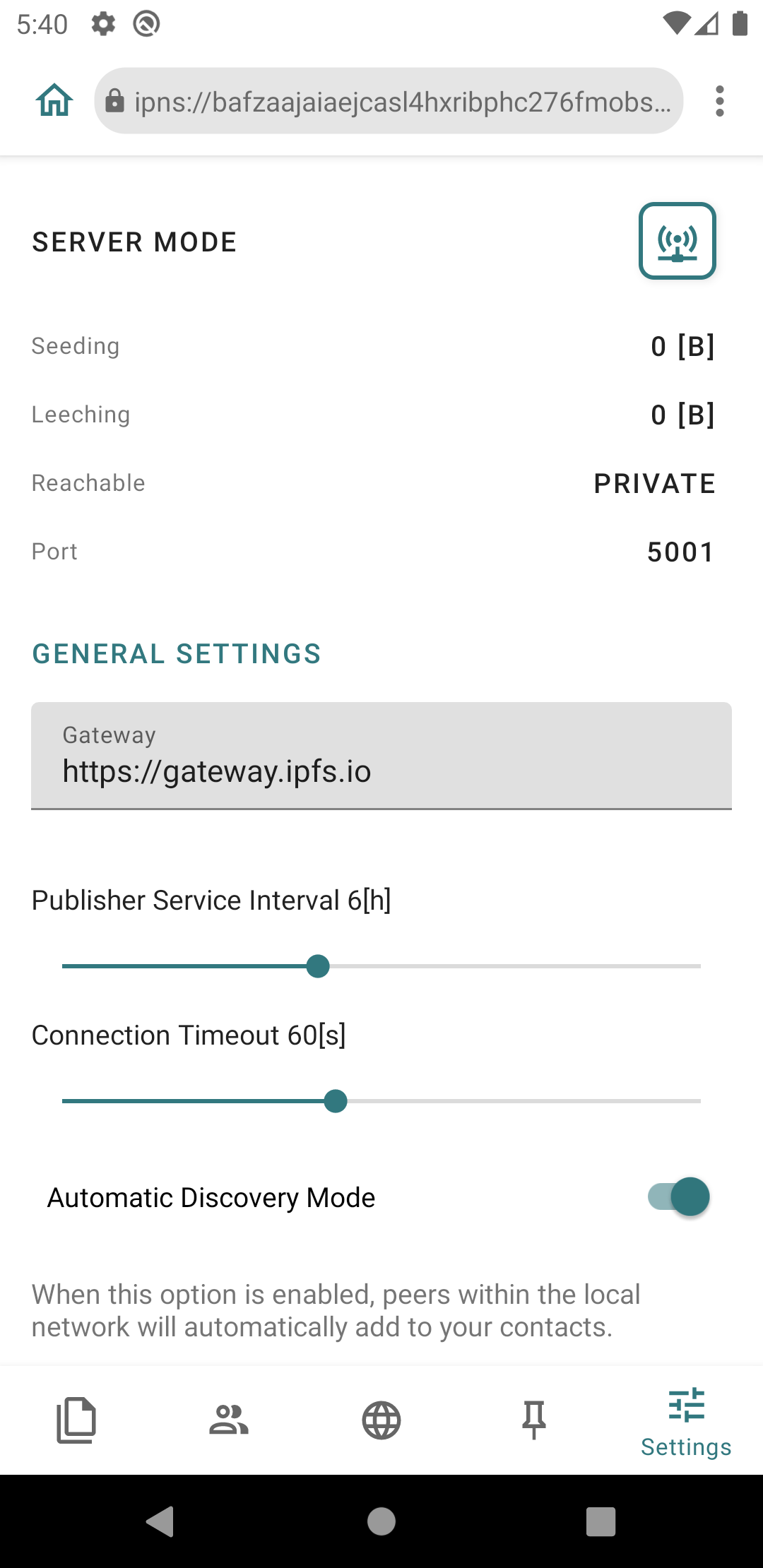
Task: Open the files tab icon
Action: pos(76,1420)
